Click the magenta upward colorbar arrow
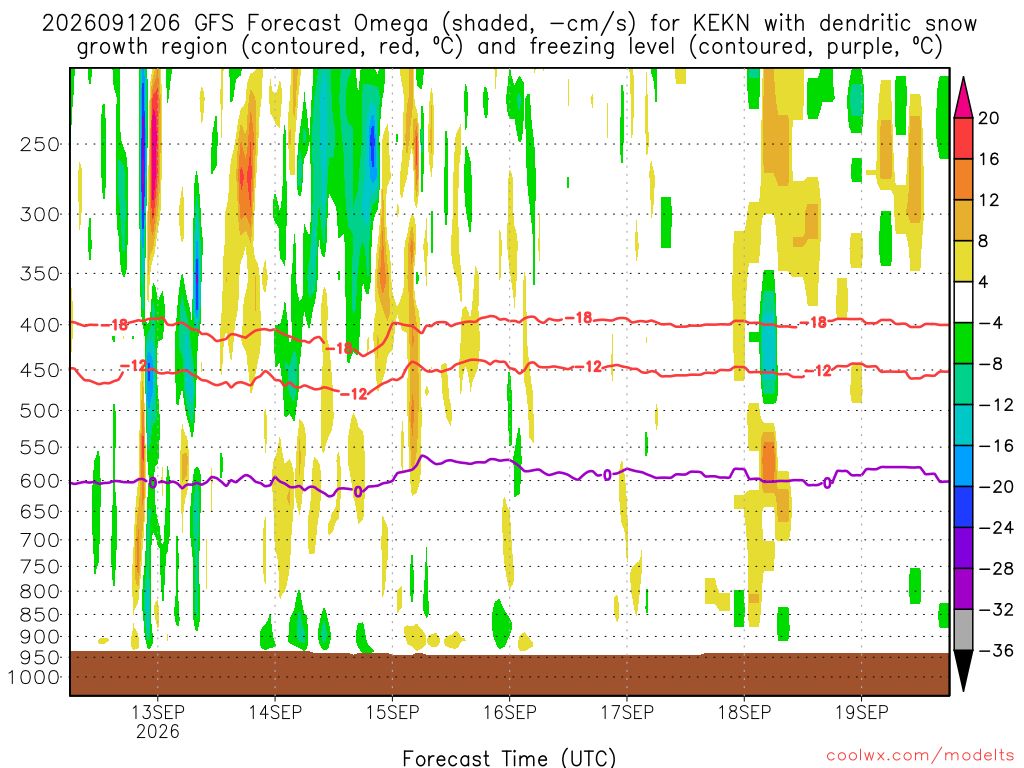1024x768 pixels. (x=963, y=98)
